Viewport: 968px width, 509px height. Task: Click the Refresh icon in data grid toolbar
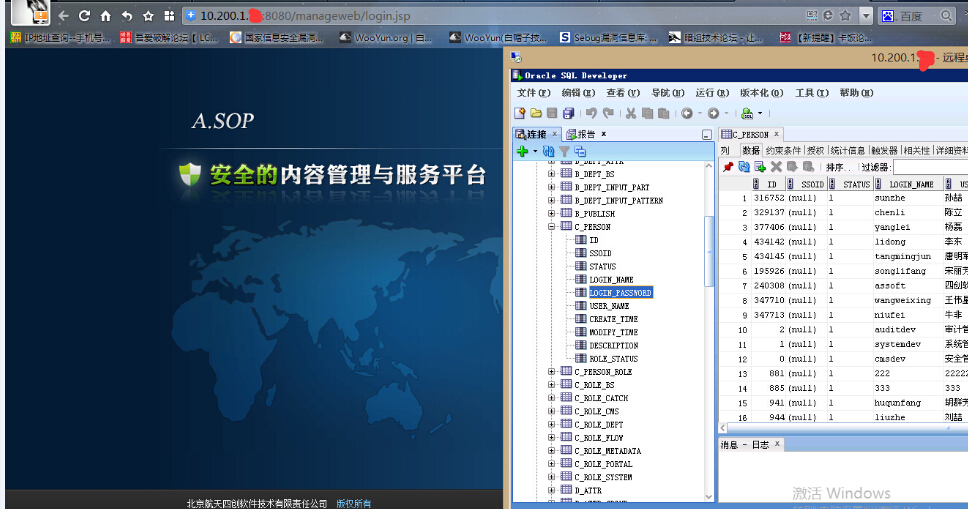point(744,167)
